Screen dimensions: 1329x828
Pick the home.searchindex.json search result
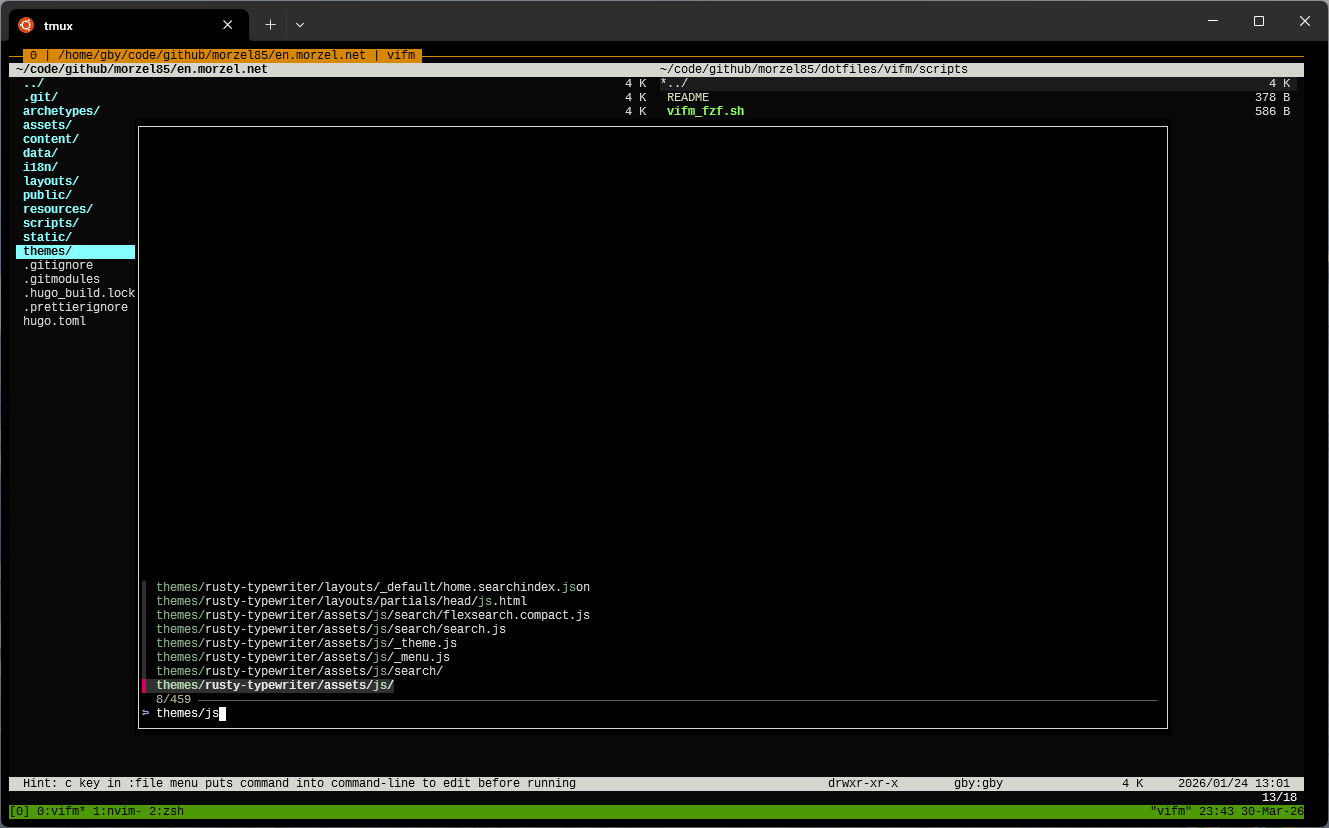372,588
